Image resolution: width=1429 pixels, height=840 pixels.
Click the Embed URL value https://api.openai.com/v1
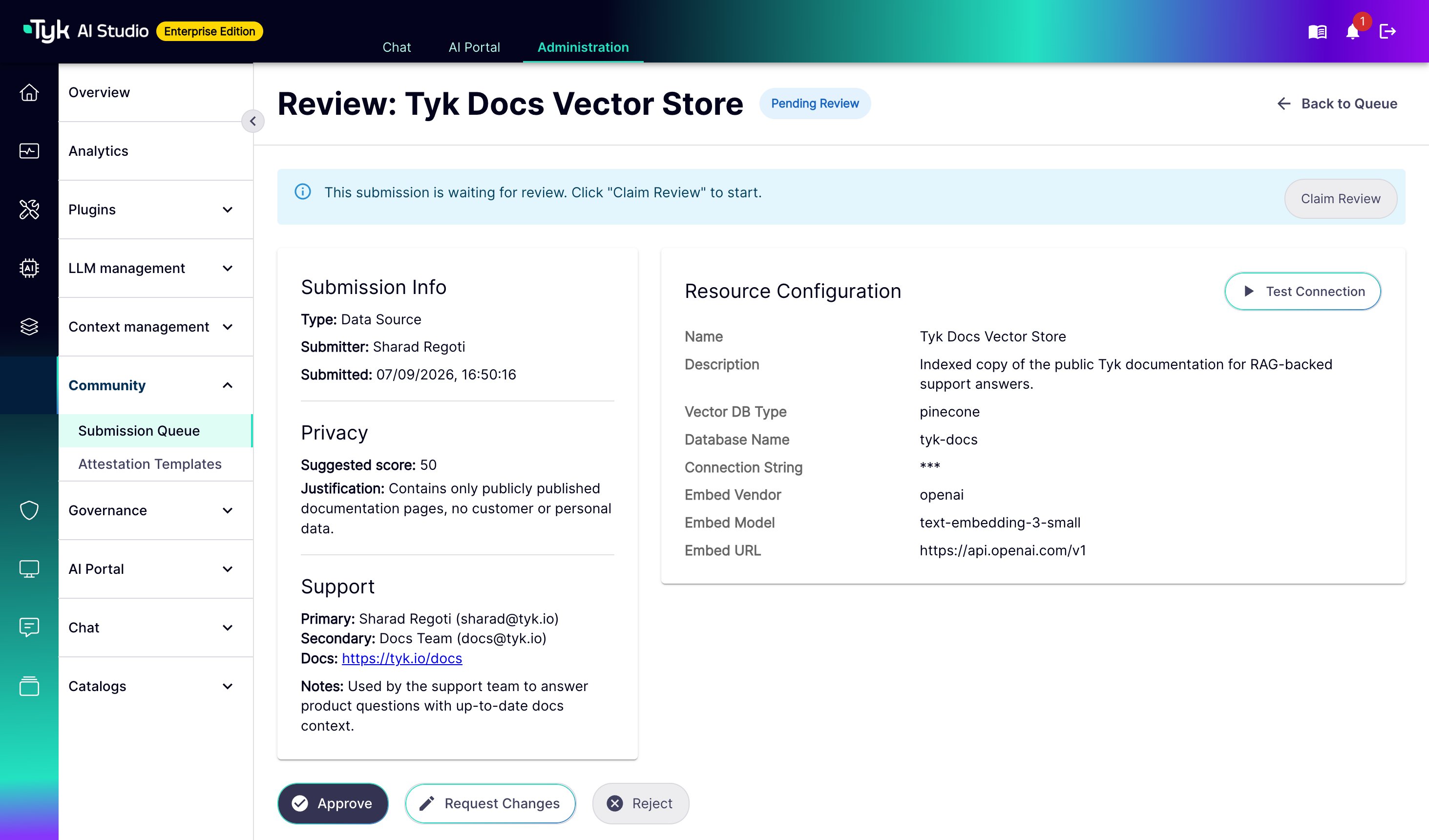1003,550
